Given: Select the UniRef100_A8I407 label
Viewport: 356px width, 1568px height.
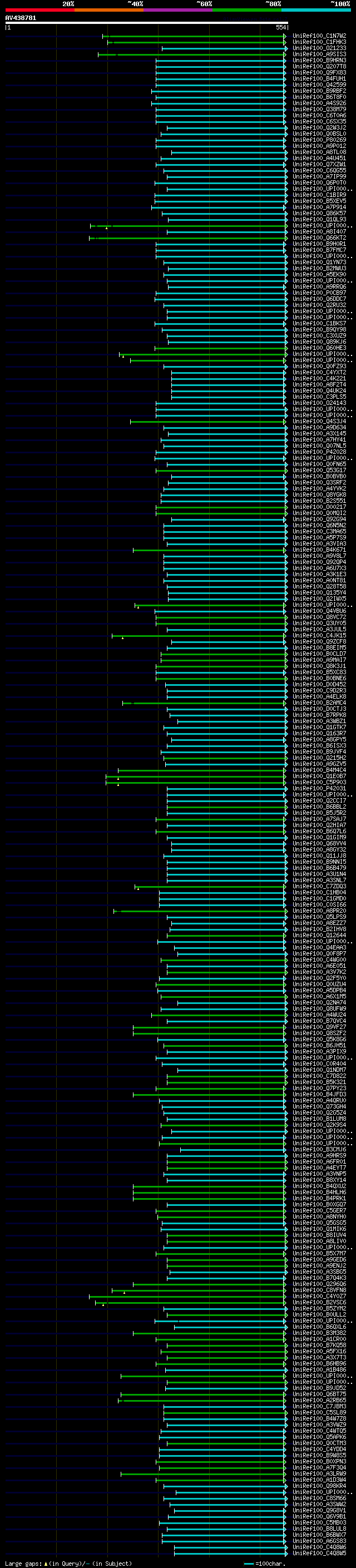Looking at the screenshot, I should [x=319, y=232].
